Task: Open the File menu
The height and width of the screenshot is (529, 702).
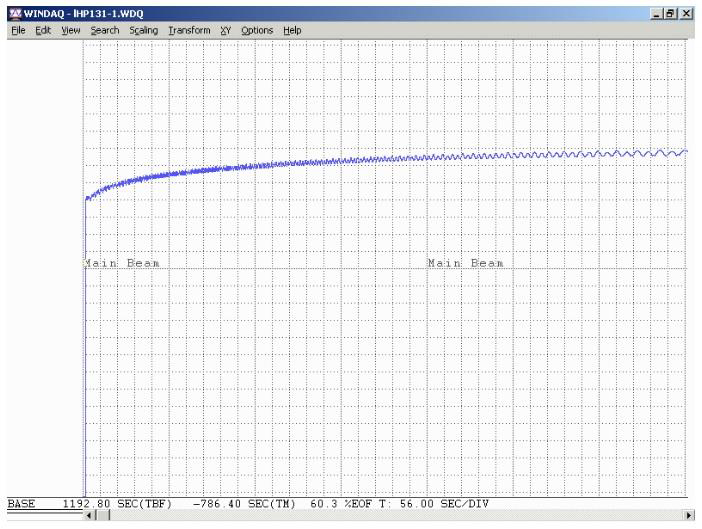Action: pyautogui.click(x=18, y=30)
